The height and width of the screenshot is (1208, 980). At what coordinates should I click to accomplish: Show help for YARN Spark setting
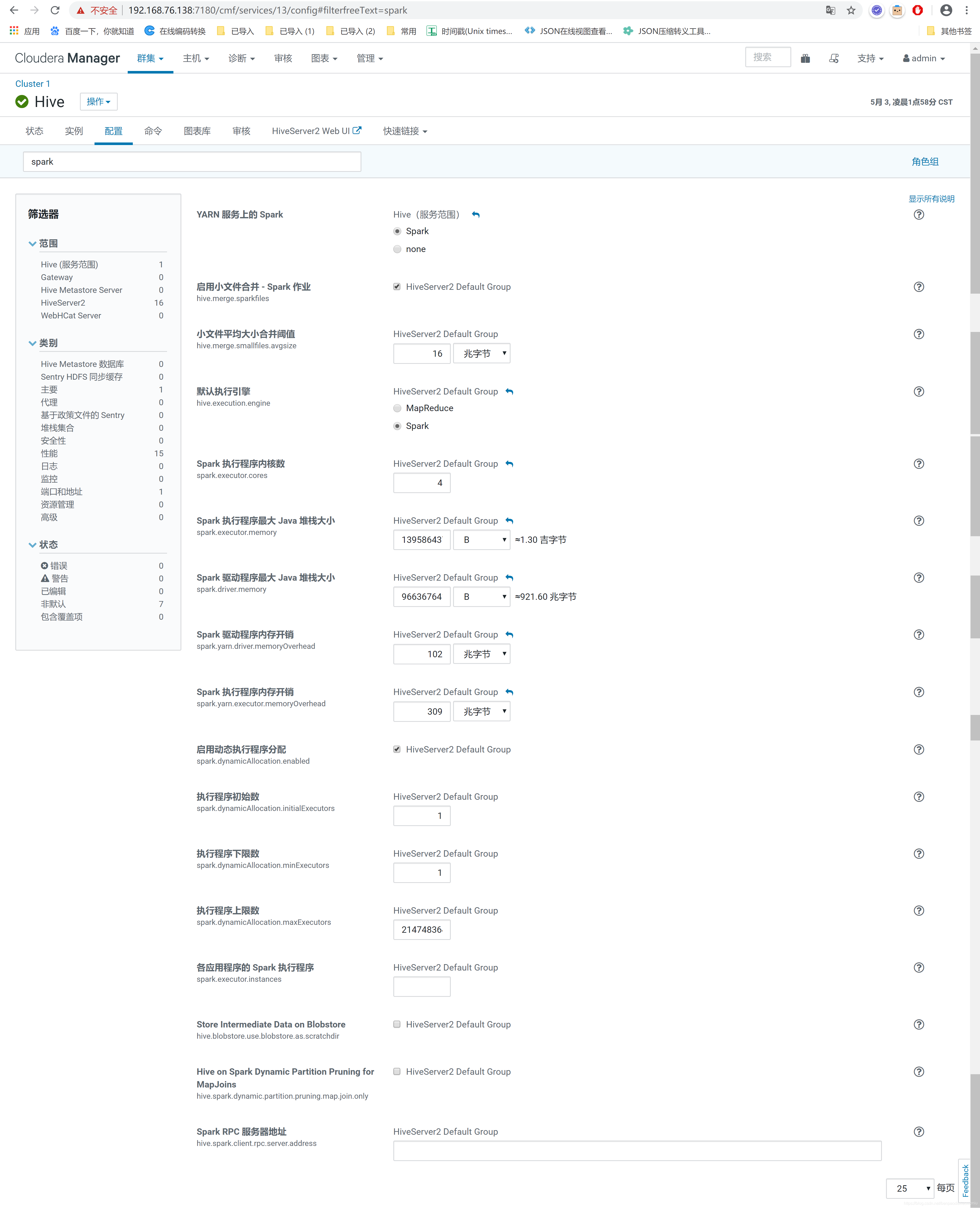(918, 214)
